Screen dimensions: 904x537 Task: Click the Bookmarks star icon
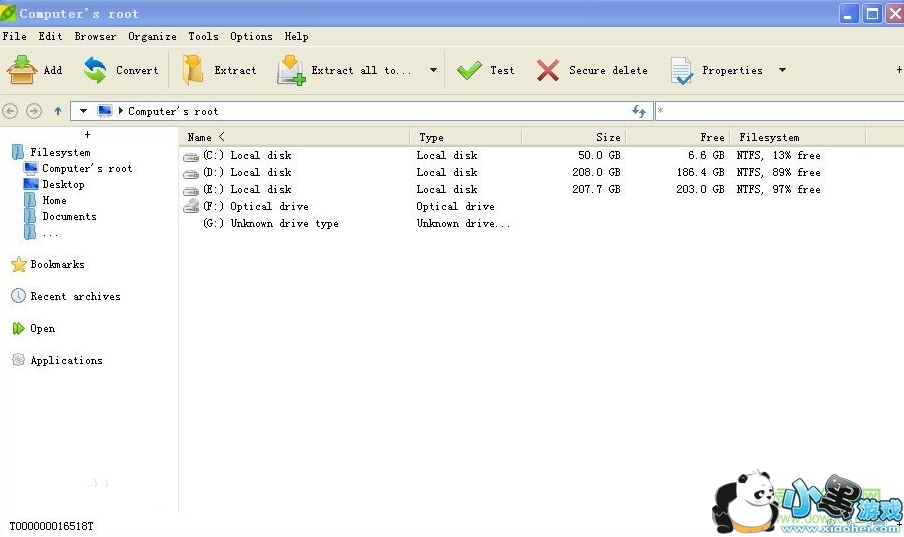pyautogui.click(x=19, y=264)
